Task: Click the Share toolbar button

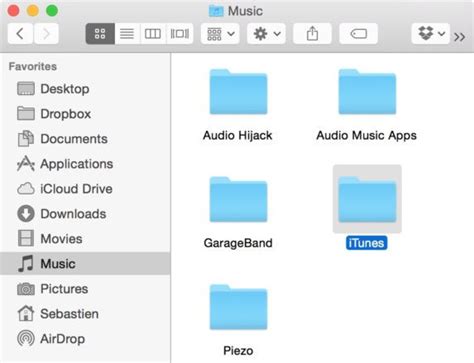Action: tap(312, 34)
